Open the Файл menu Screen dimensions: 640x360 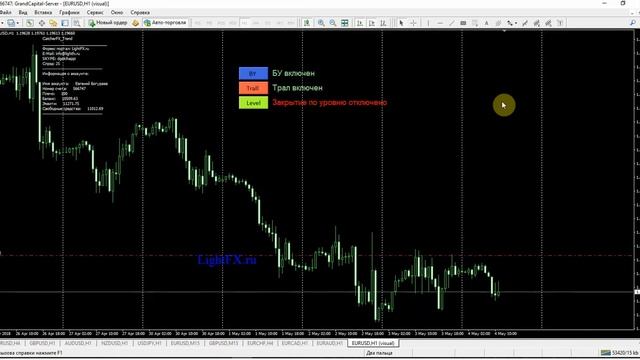(x=5, y=13)
